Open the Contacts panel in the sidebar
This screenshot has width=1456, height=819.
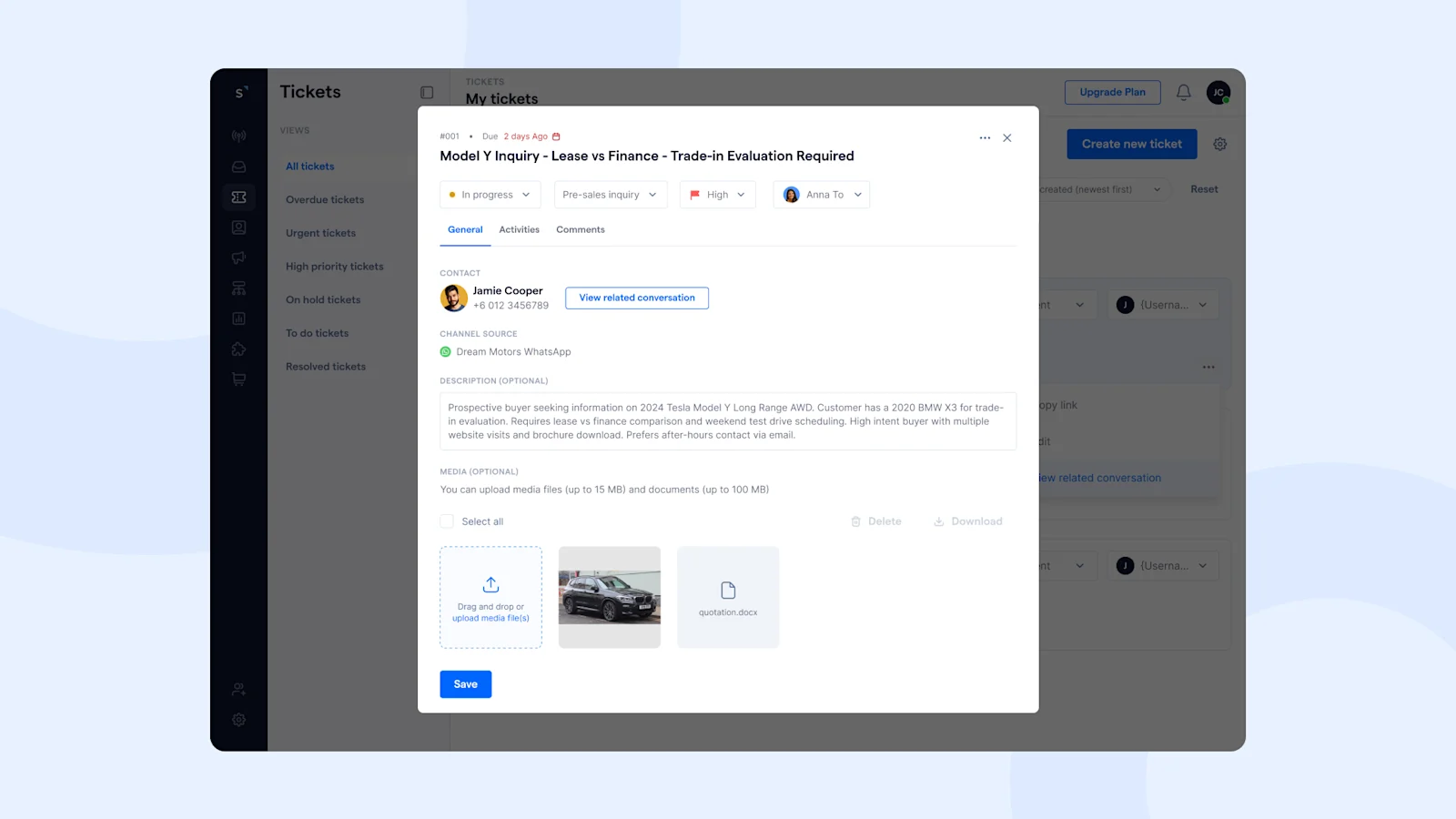238,227
